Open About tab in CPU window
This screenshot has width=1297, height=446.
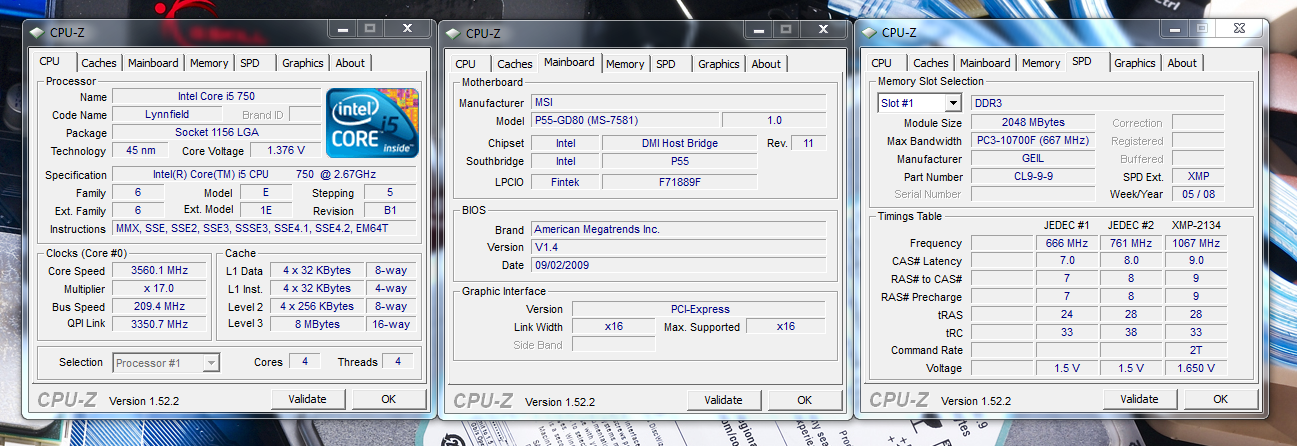[350, 63]
